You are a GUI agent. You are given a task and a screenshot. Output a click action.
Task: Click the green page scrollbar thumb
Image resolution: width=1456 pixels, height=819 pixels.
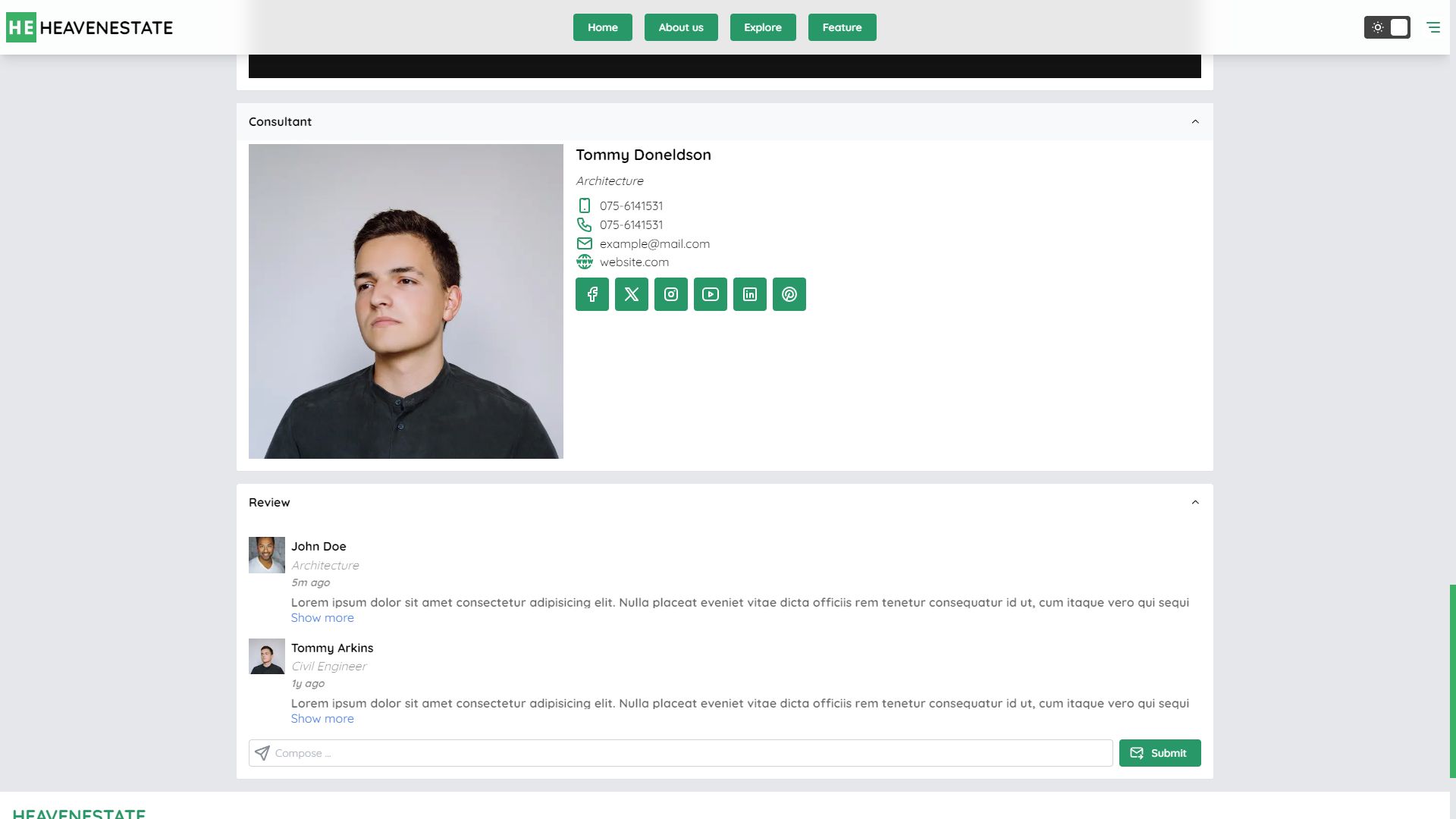click(x=1452, y=680)
